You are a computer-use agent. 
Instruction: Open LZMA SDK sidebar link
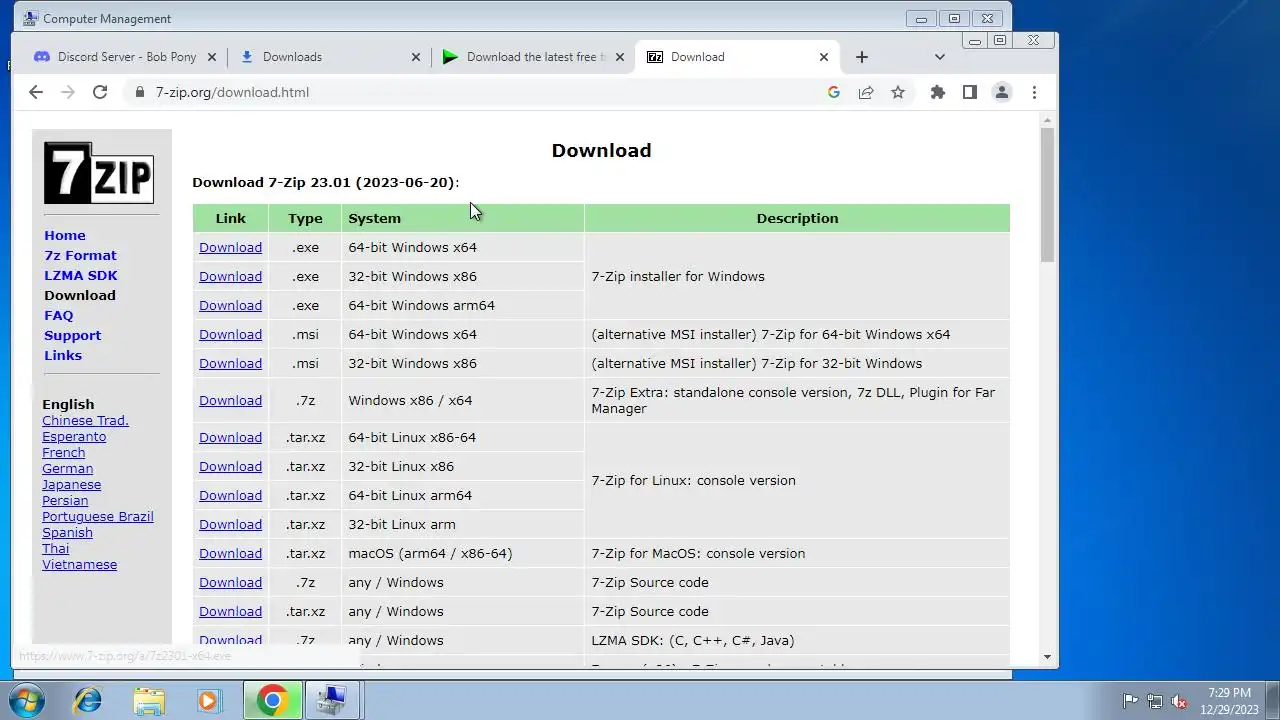pyautogui.click(x=81, y=275)
